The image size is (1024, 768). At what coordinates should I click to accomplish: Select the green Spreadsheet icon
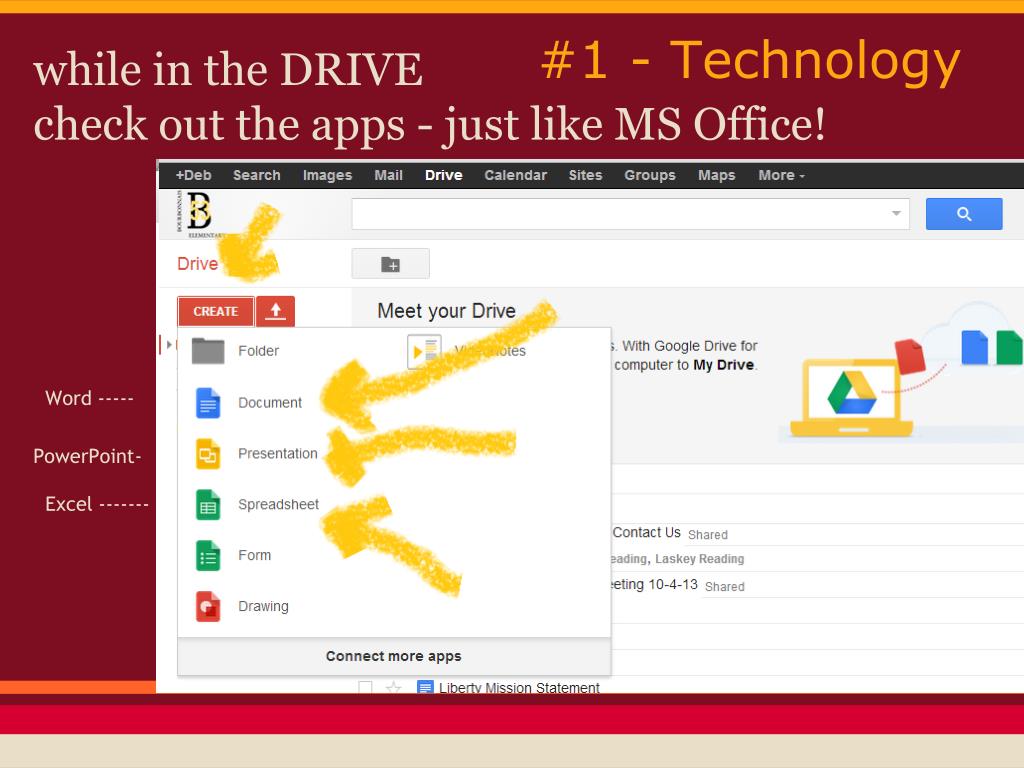(x=208, y=504)
